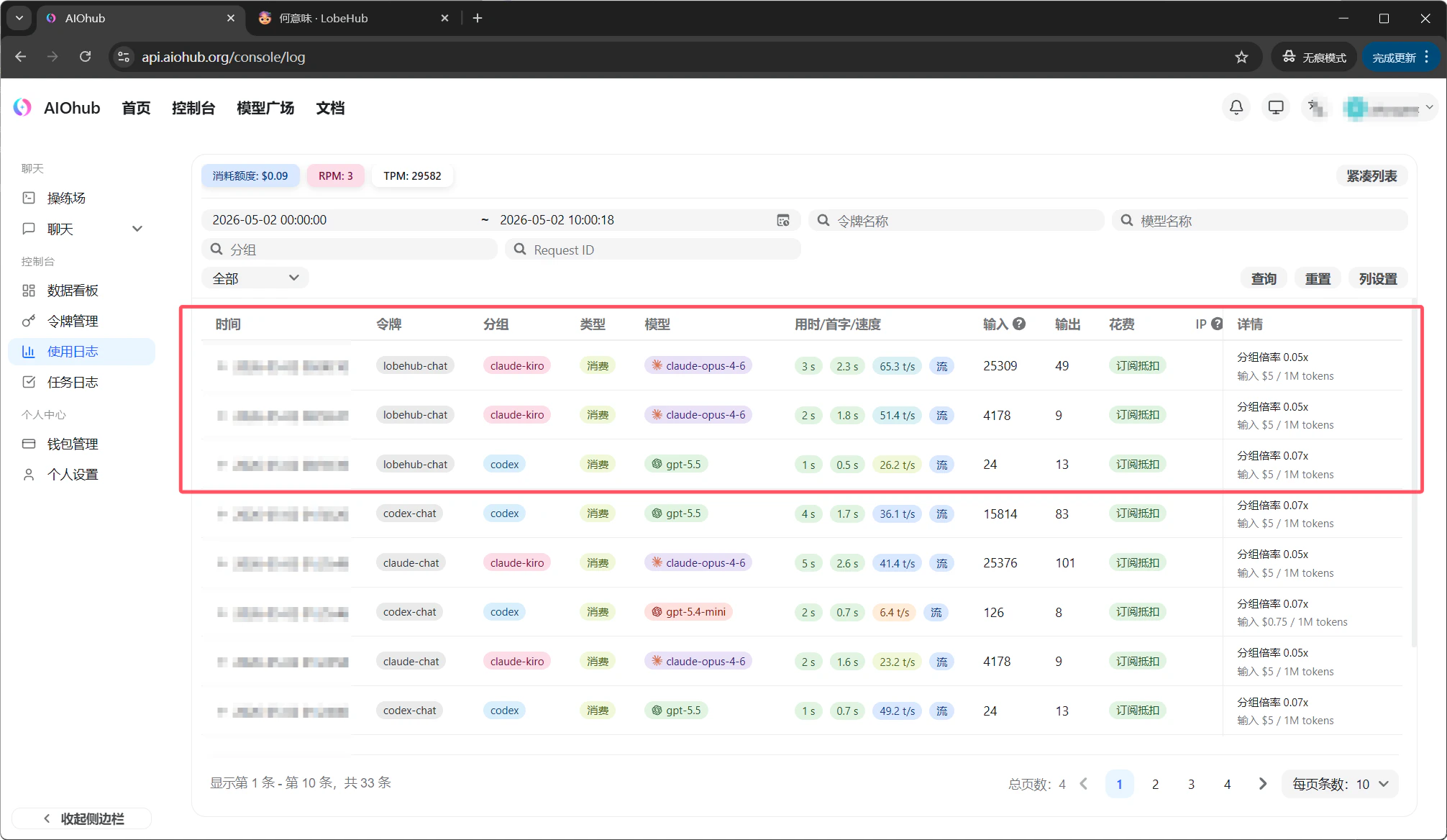The image size is (1447, 840).
Task: Click the calendar icon in date range
Action: coord(783,220)
